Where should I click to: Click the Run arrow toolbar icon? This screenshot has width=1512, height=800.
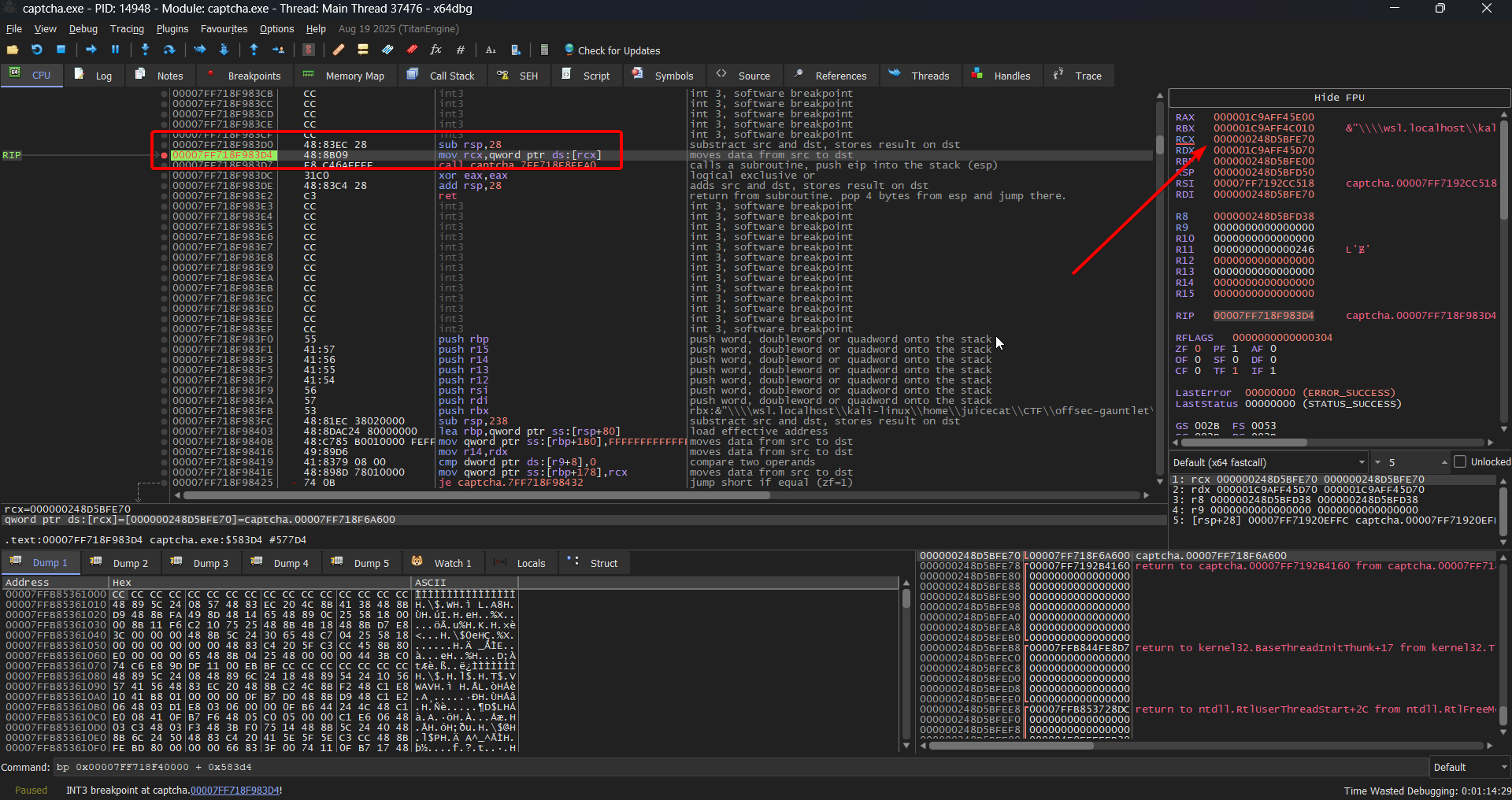pyautogui.click(x=91, y=50)
